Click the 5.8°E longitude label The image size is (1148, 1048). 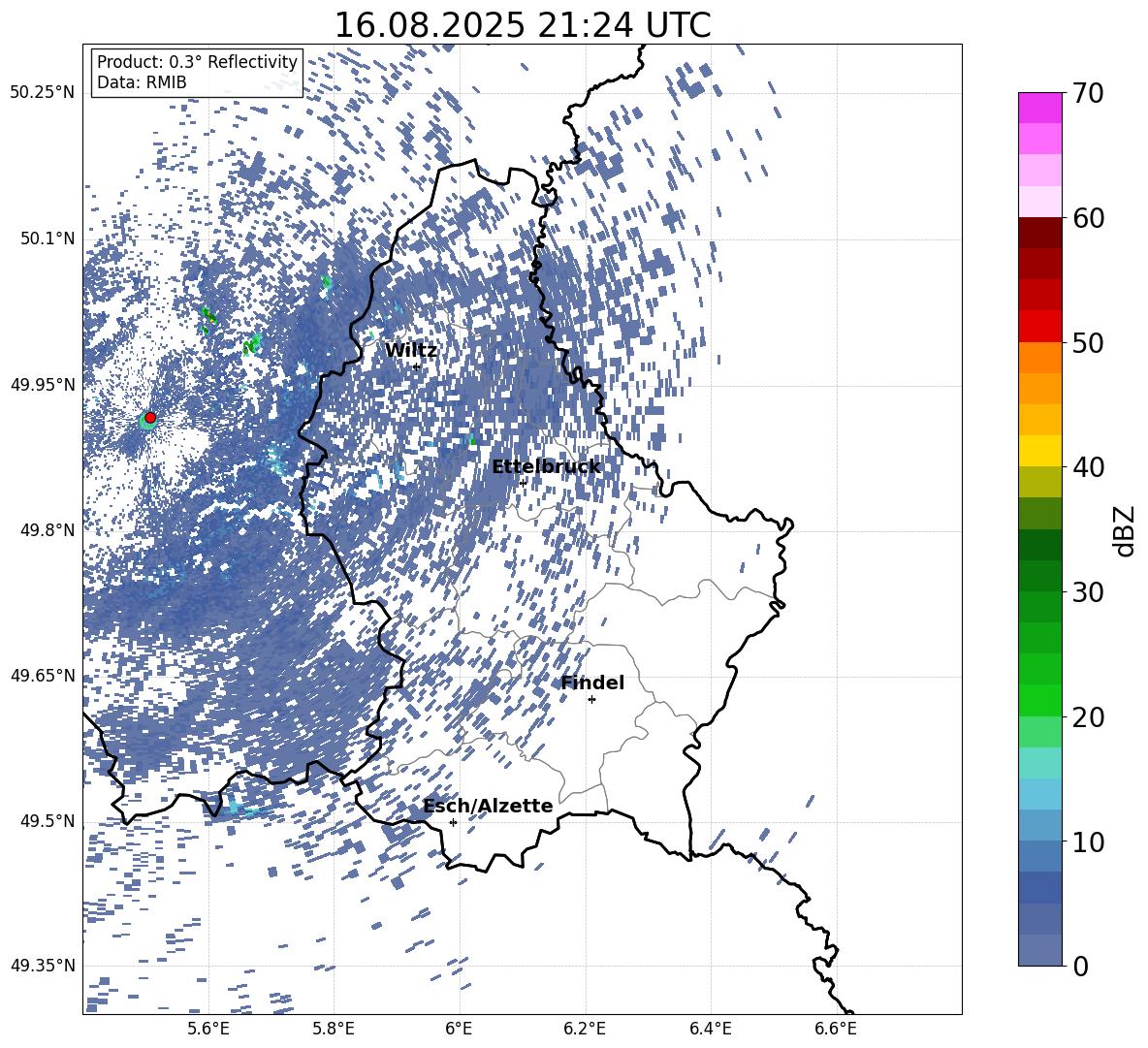[x=334, y=1030]
